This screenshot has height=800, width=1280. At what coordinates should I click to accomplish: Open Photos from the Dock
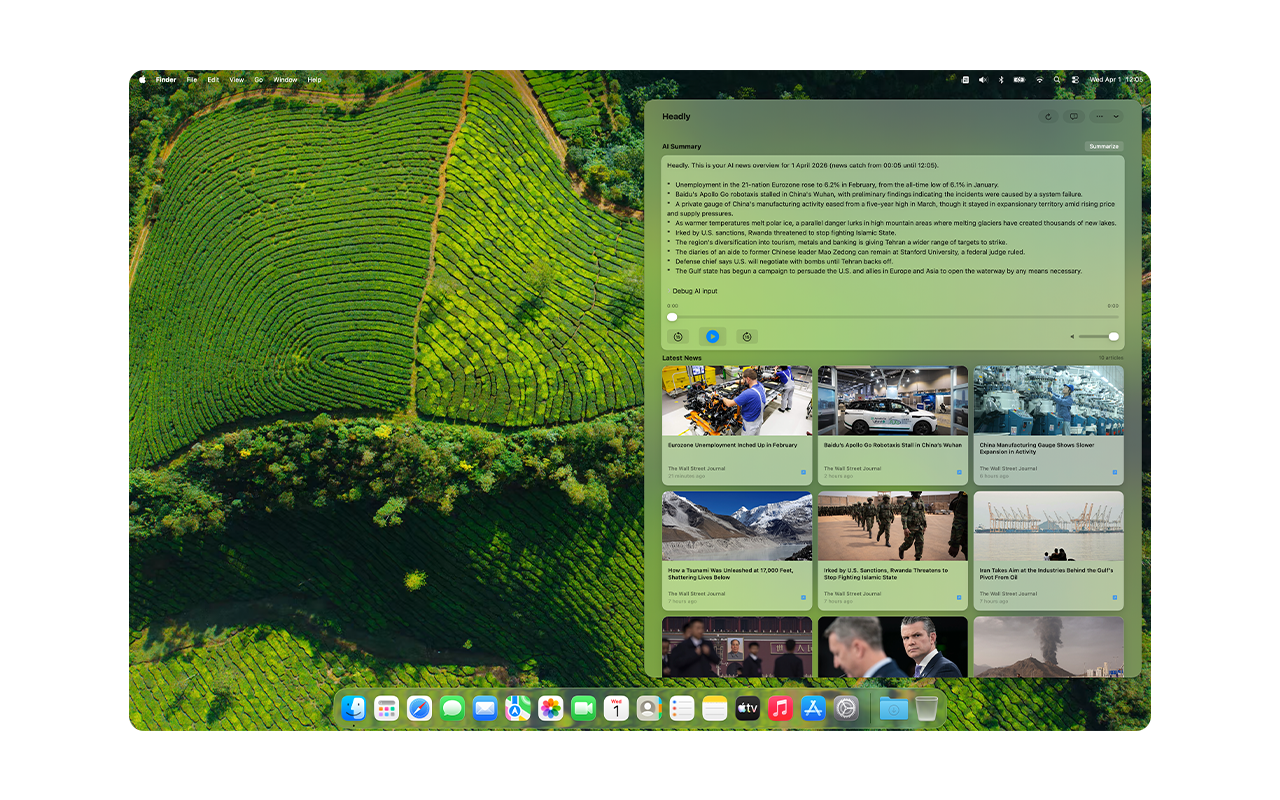point(550,708)
